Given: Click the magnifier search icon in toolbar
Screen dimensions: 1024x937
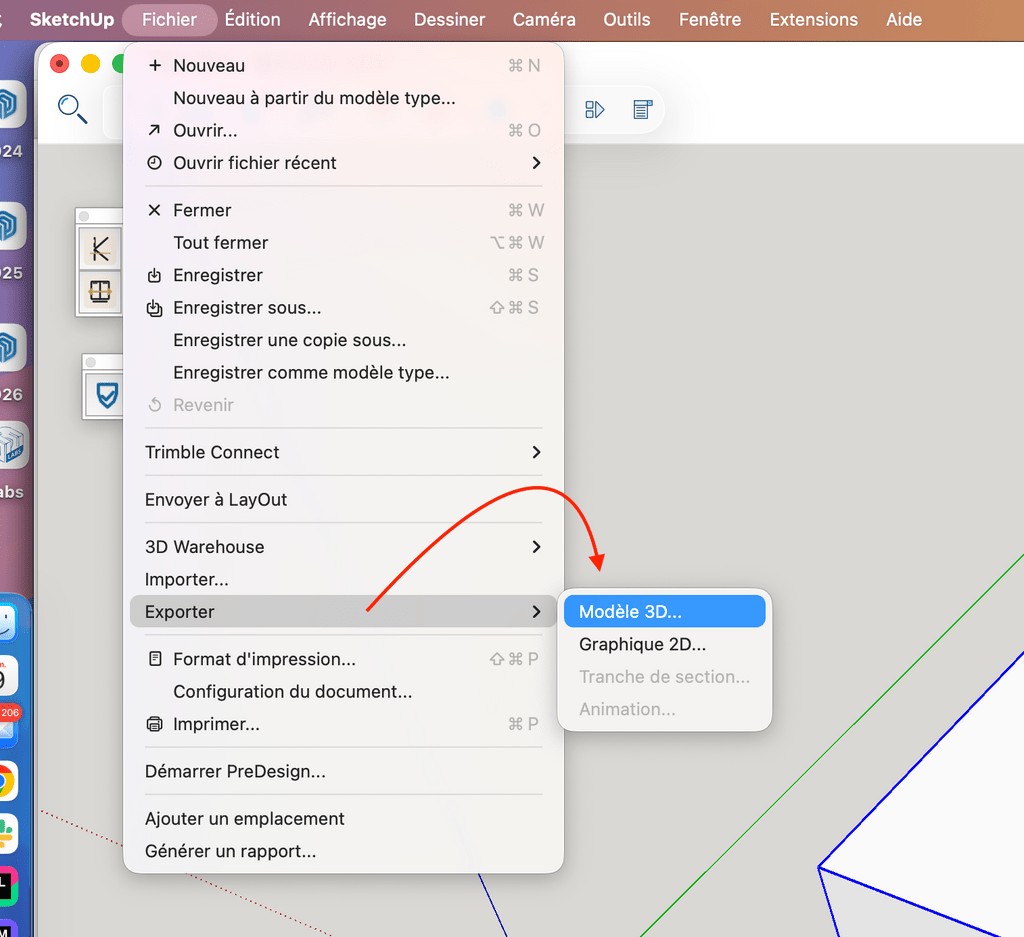Looking at the screenshot, I should (x=72, y=109).
